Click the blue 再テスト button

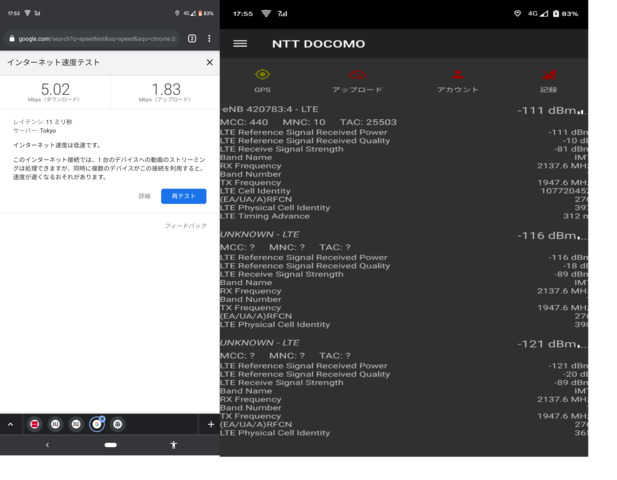click(x=183, y=196)
